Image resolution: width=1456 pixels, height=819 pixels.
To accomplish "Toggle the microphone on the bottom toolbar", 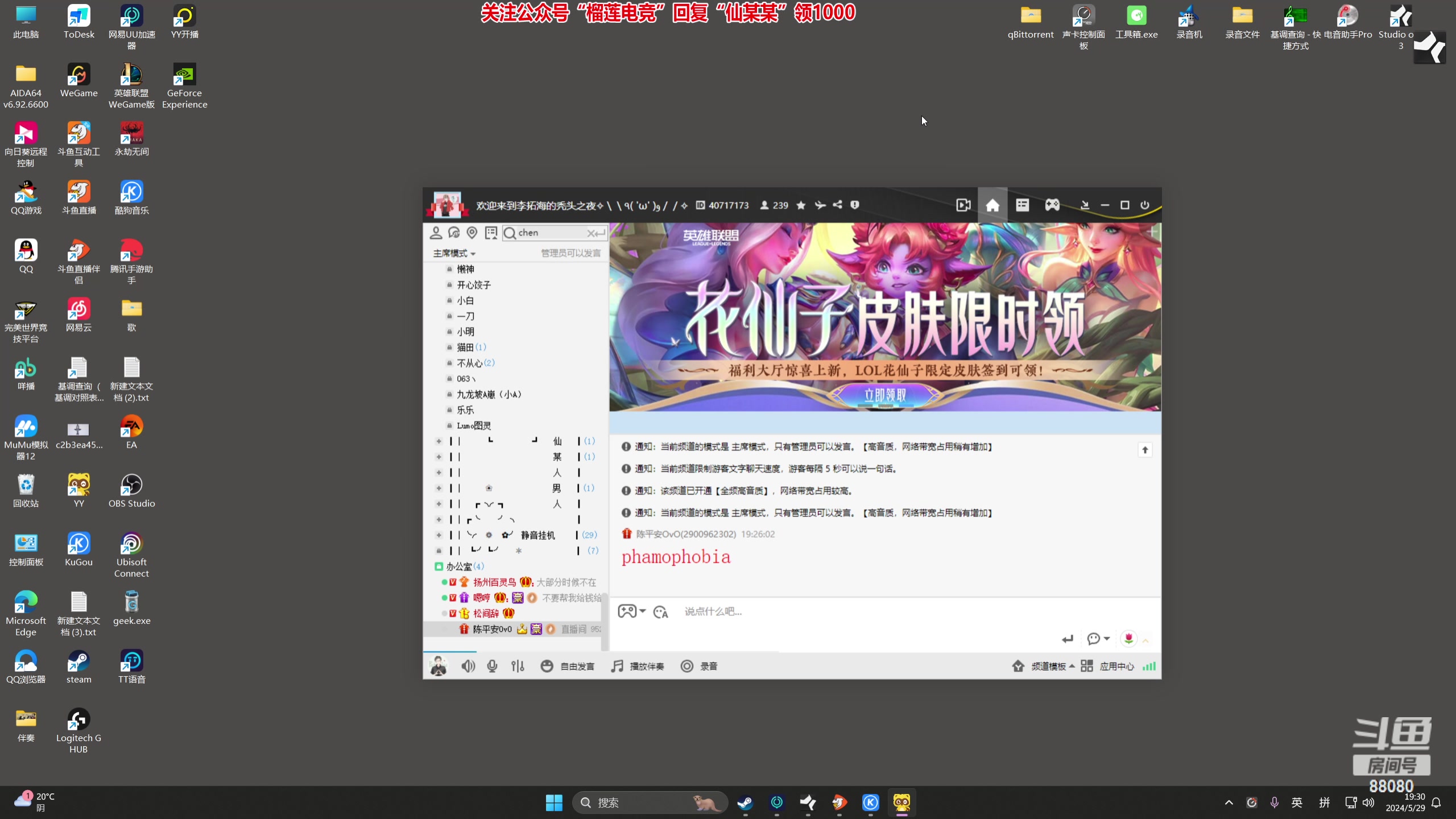I will [x=492, y=666].
